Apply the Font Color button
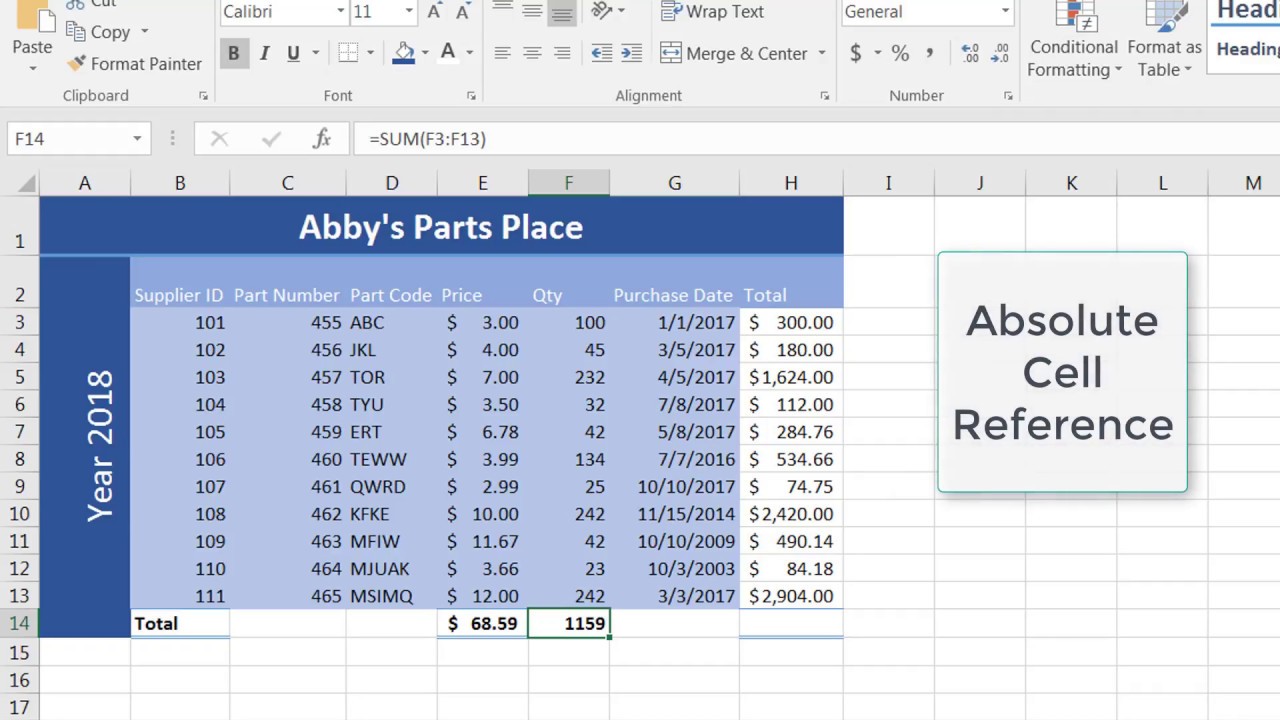 click(448, 53)
